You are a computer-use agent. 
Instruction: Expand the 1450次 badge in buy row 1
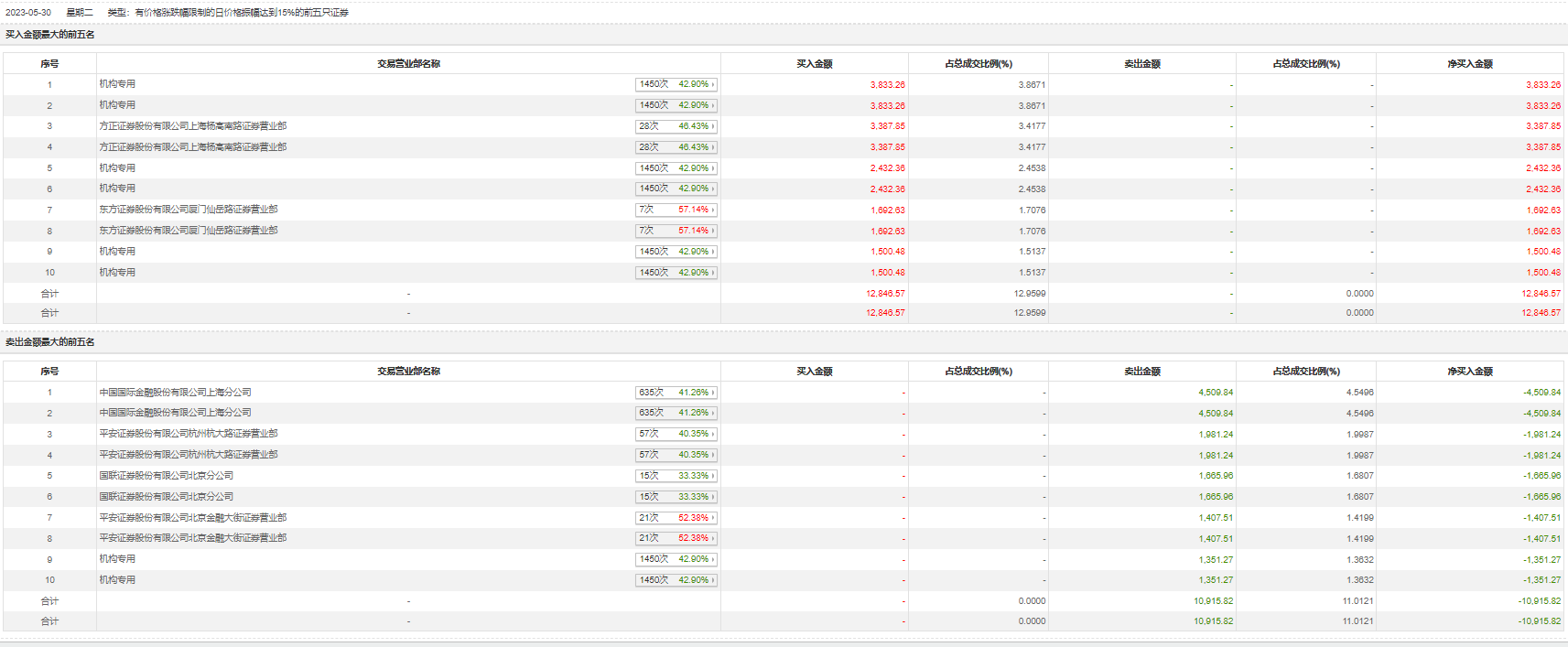click(x=676, y=84)
